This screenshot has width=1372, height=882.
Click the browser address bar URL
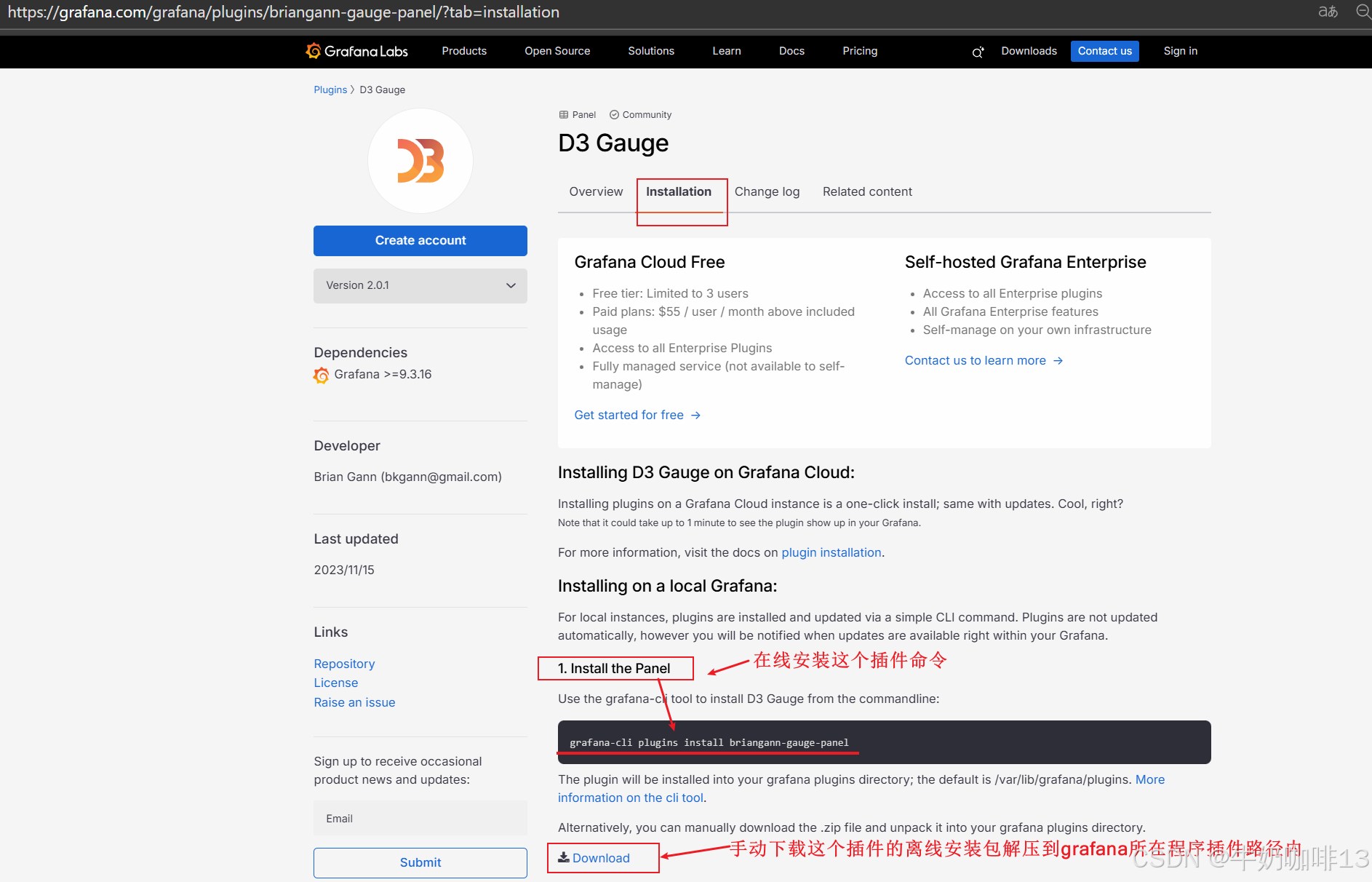pos(283,12)
